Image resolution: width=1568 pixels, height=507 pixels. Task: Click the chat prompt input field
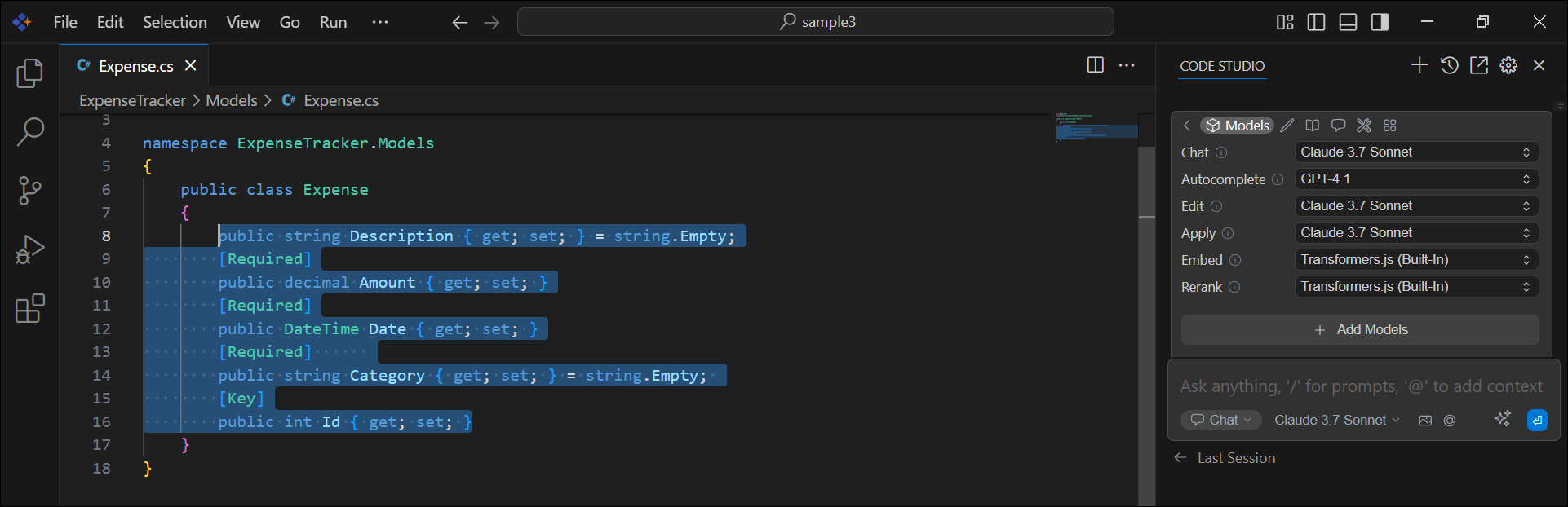(x=1361, y=386)
